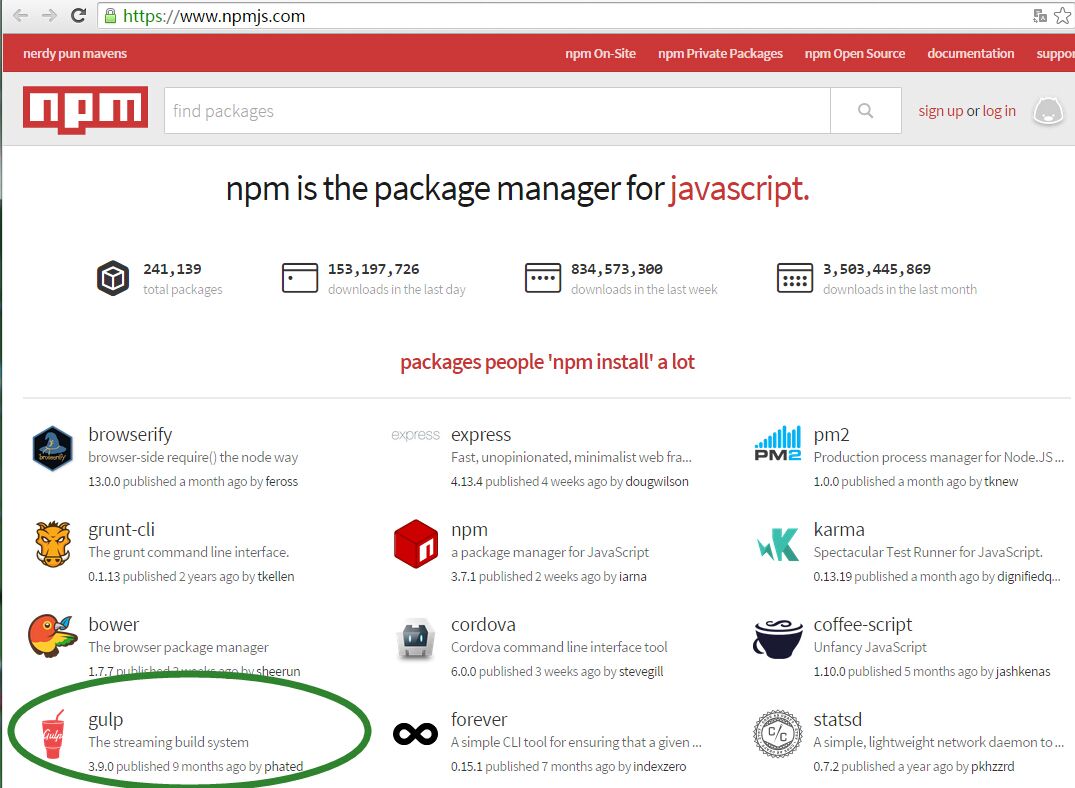Click the total packages cube icon

tap(112, 278)
